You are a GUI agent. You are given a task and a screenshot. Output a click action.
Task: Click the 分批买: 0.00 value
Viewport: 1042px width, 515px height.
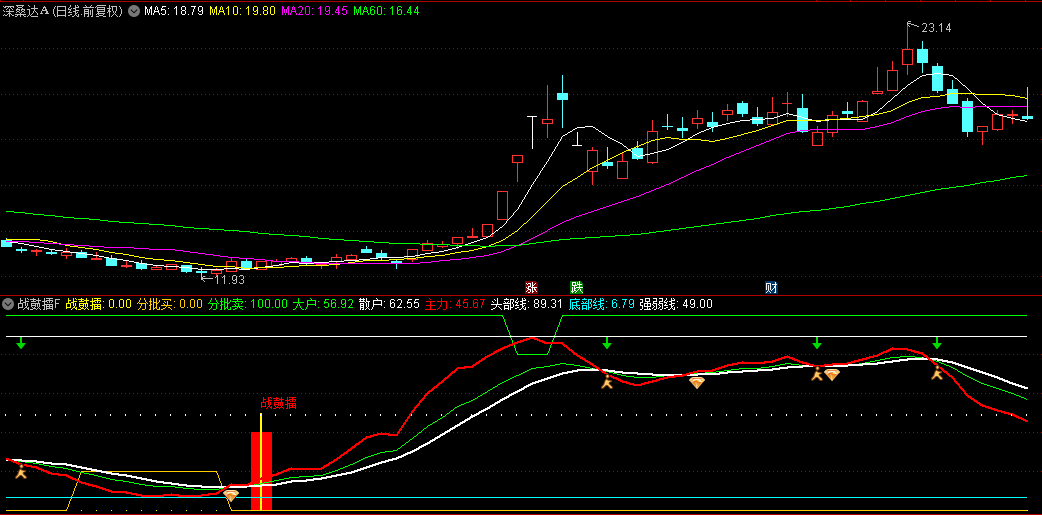click(169, 304)
